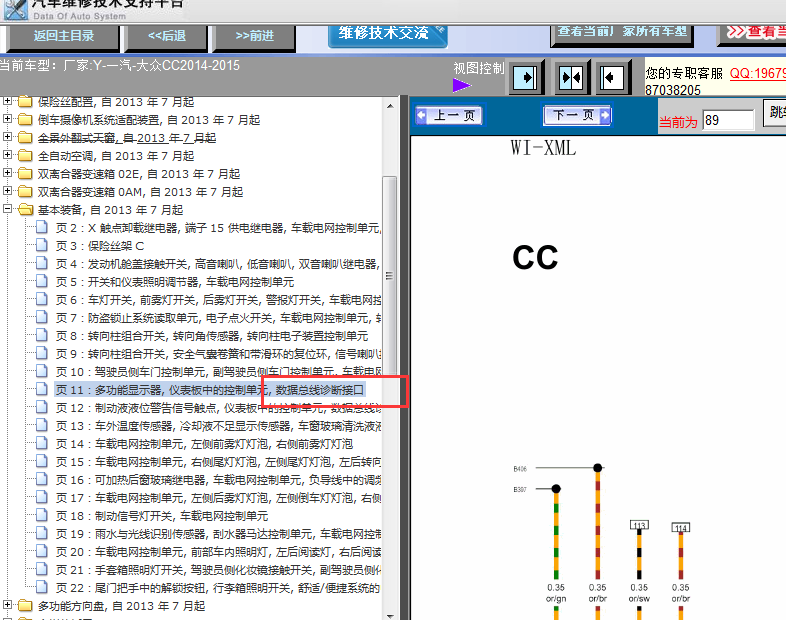
Task: Select 页 11 : 多功能显示器 entry
Action: (x=210, y=390)
